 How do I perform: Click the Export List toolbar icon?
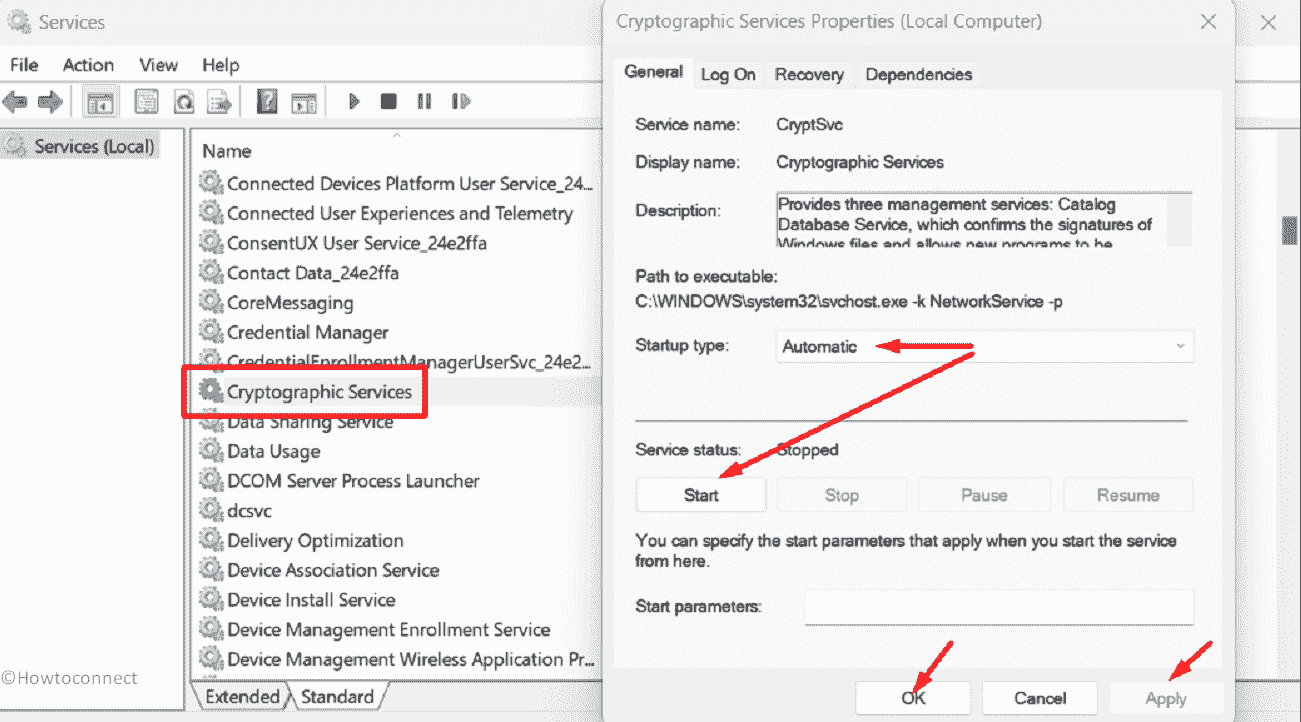tap(219, 101)
